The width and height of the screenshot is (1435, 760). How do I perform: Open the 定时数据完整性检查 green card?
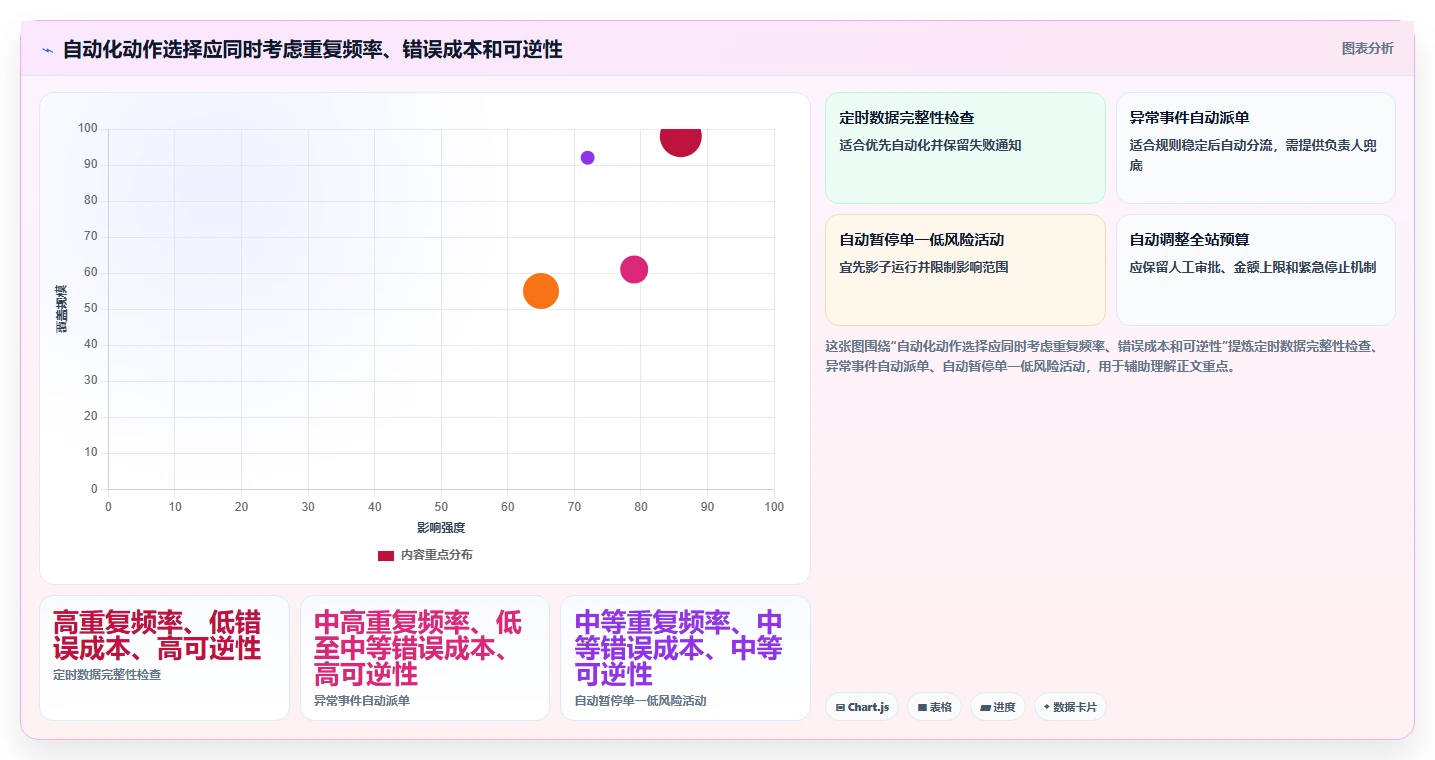pos(965,148)
